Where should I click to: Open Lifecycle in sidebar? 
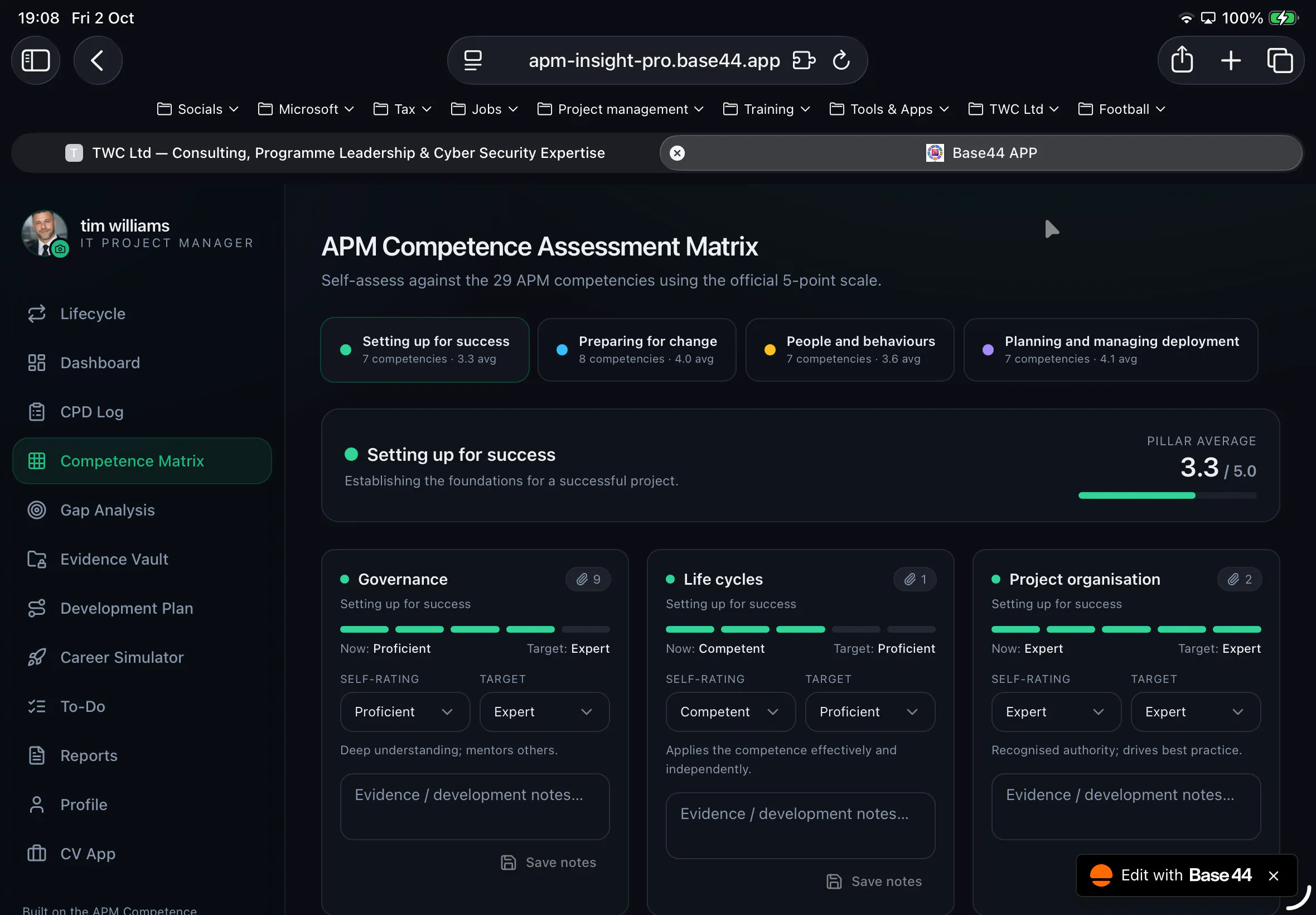click(x=142, y=314)
